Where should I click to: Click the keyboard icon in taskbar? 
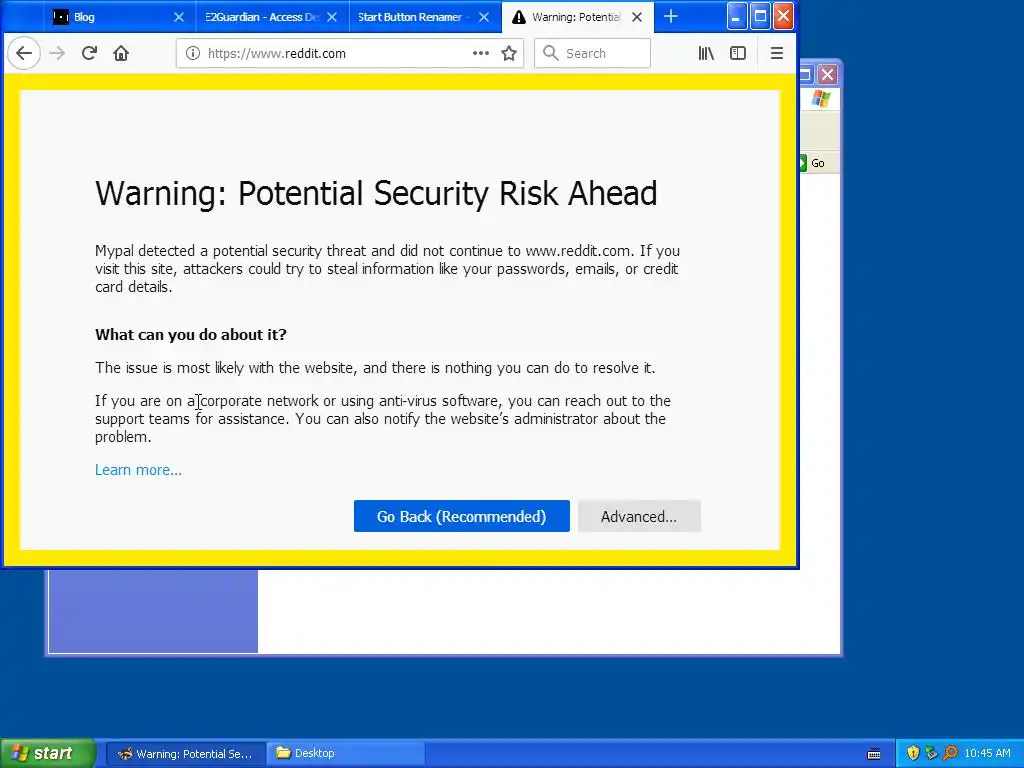pyautogui.click(x=874, y=754)
